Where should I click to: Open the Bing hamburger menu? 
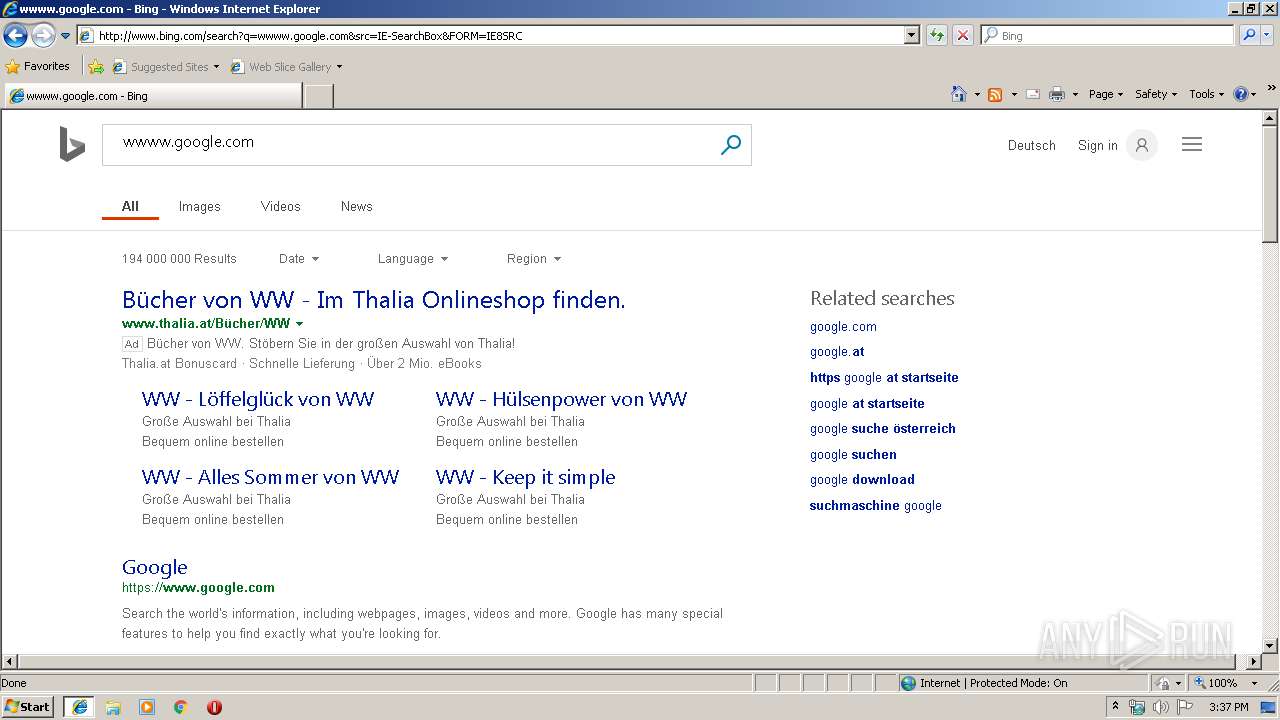(1191, 145)
